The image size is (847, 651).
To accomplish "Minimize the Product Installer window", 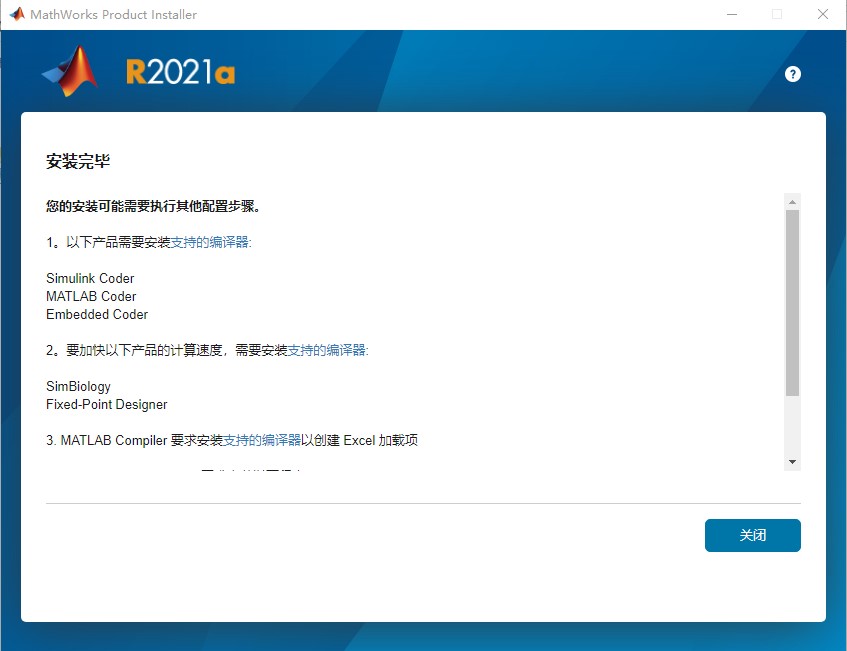I will [x=731, y=14].
